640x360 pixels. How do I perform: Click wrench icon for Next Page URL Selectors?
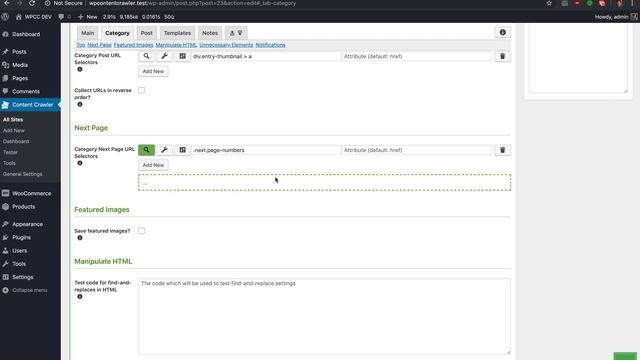point(164,150)
